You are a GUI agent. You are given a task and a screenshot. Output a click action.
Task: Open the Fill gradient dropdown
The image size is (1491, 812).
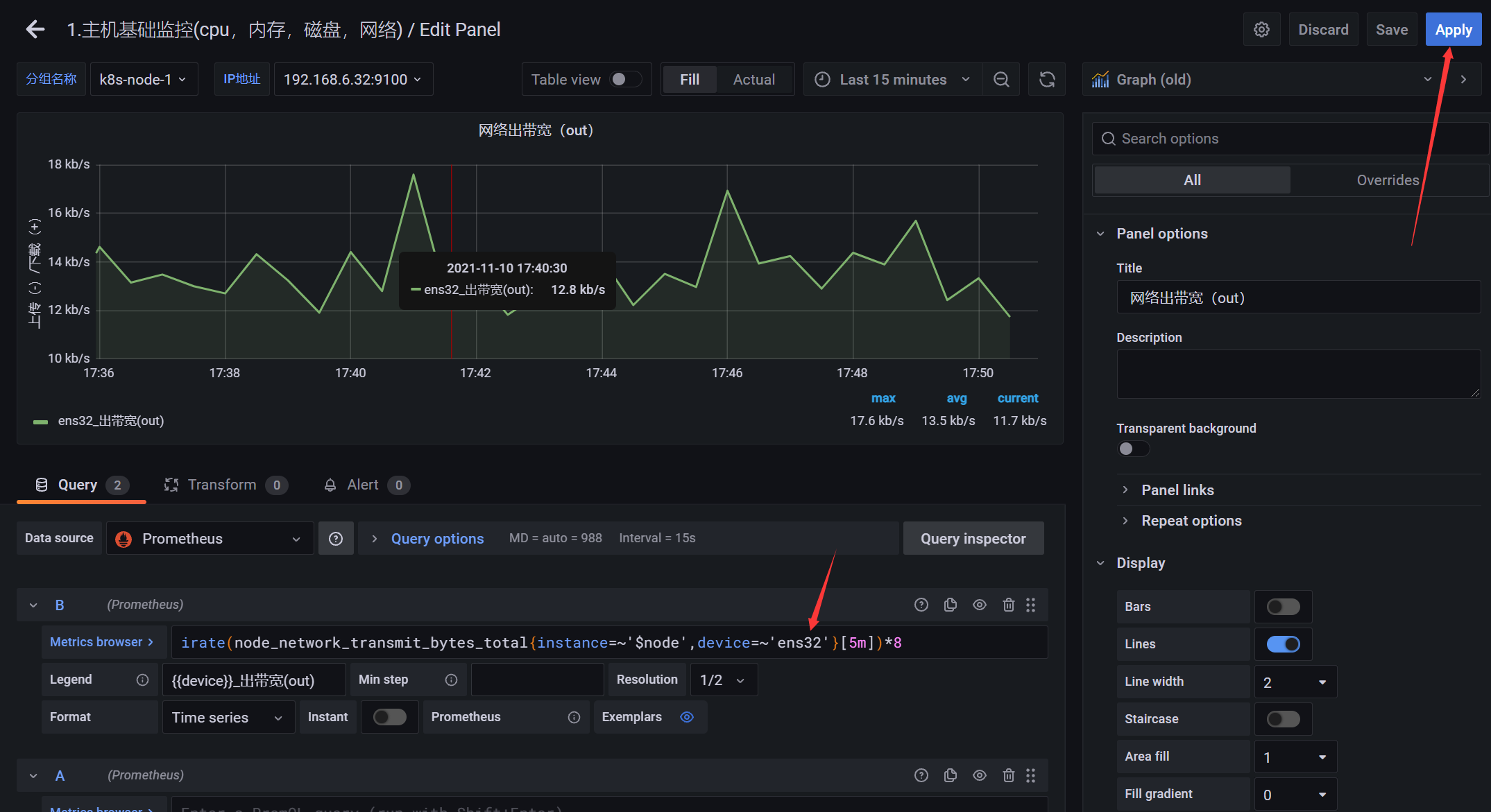click(x=1295, y=795)
